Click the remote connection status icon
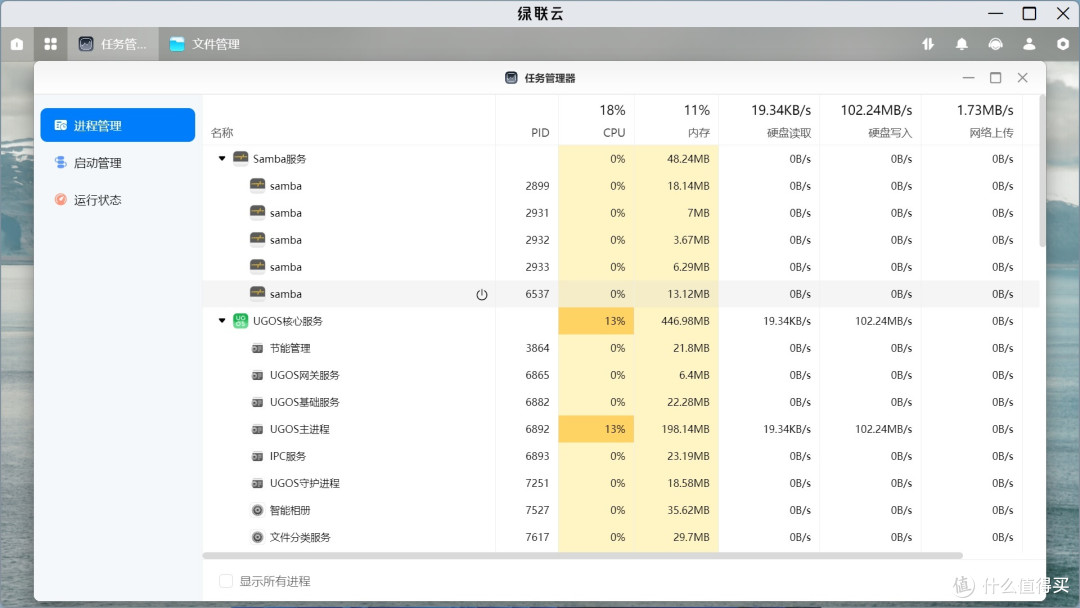This screenshot has width=1080, height=608. tap(995, 44)
